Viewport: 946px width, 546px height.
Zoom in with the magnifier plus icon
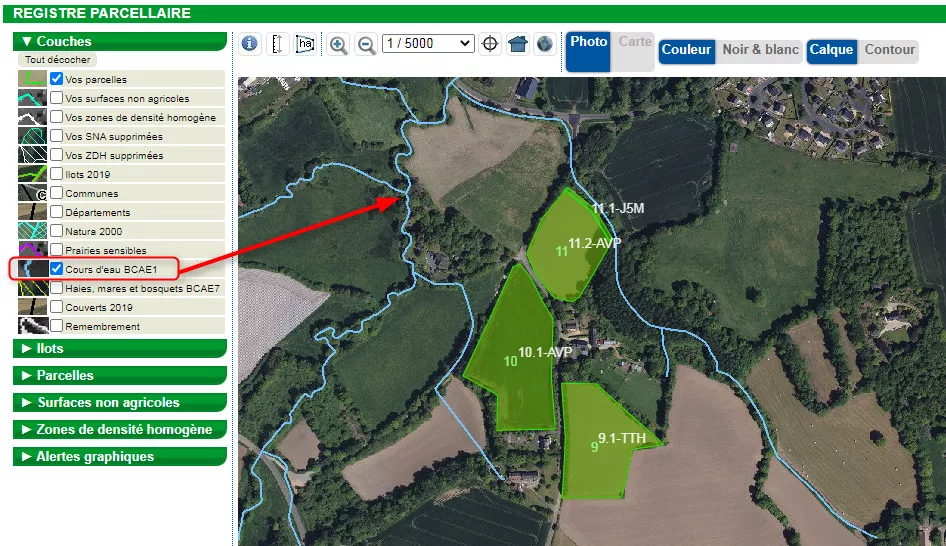click(339, 44)
